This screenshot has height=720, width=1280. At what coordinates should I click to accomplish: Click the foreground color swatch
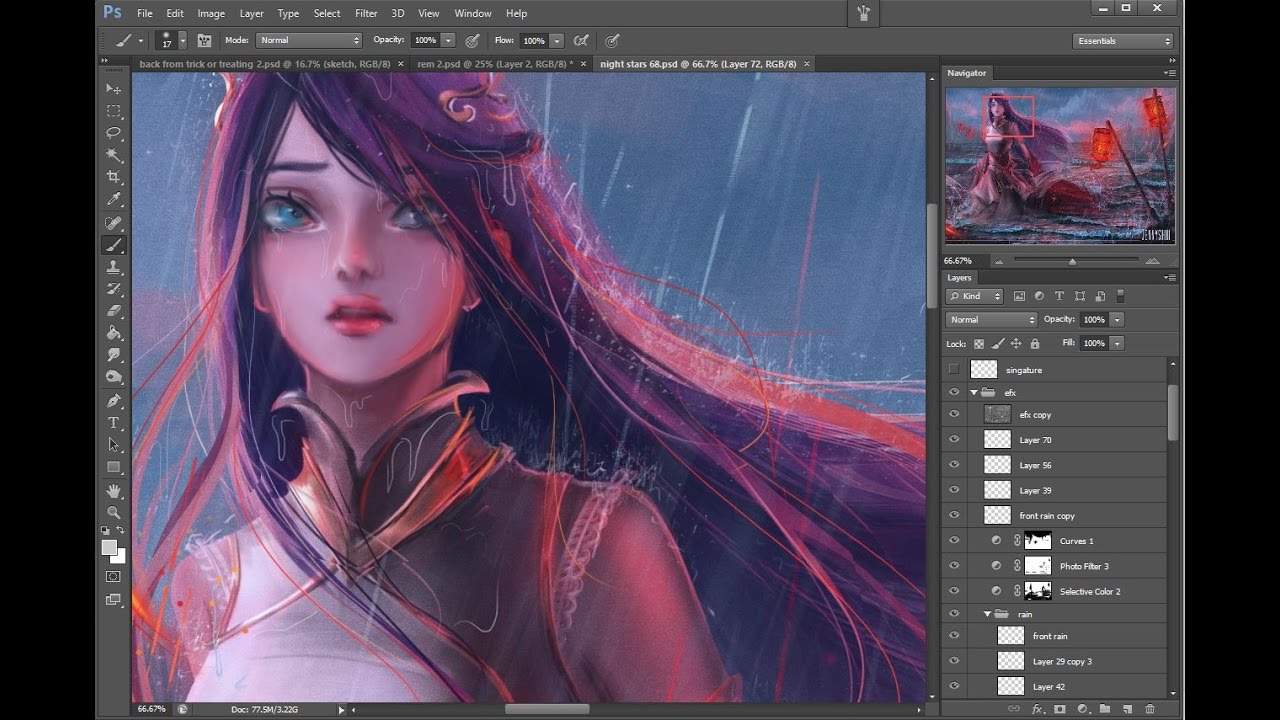[x=108, y=547]
